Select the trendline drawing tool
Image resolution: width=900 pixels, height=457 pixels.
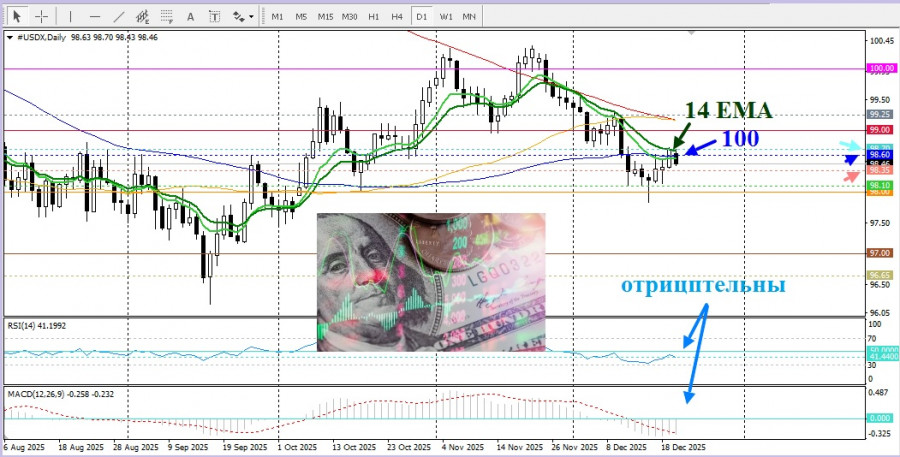coord(118,17)
